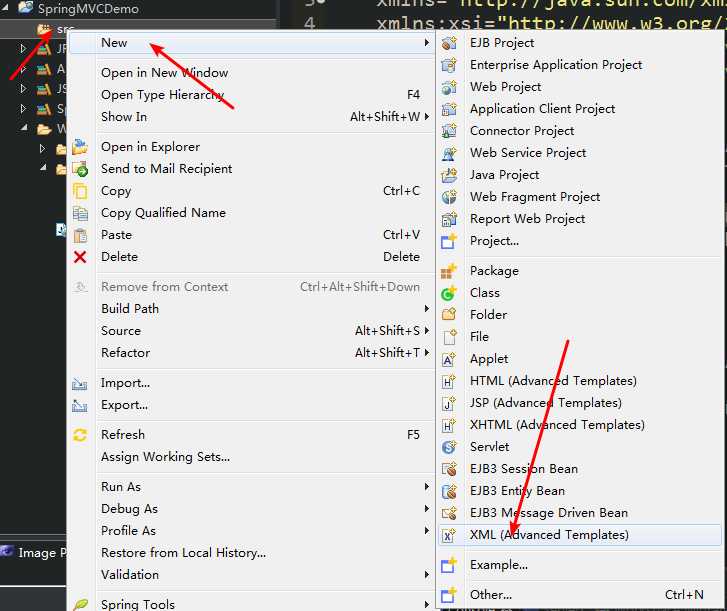
Task: Click the EJB3 Session Bean icon
Action: pyautogui.click(x=449, y=469)
